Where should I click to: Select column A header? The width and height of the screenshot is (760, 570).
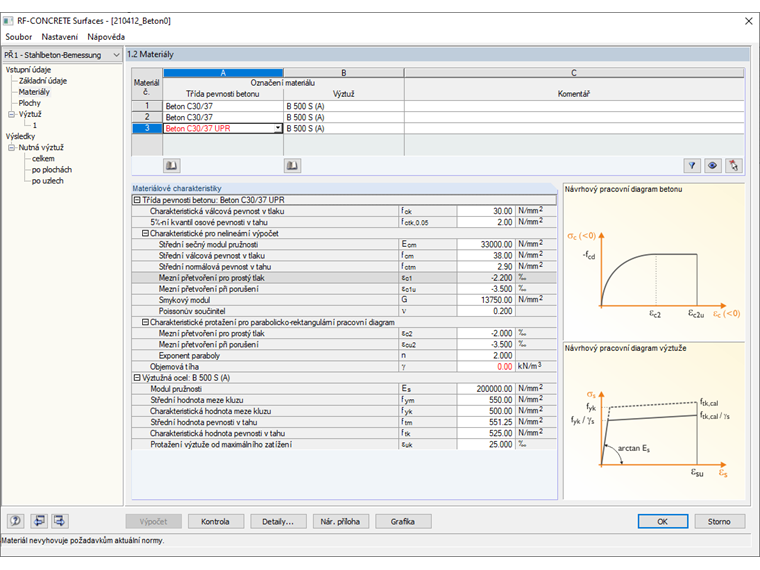223,73
